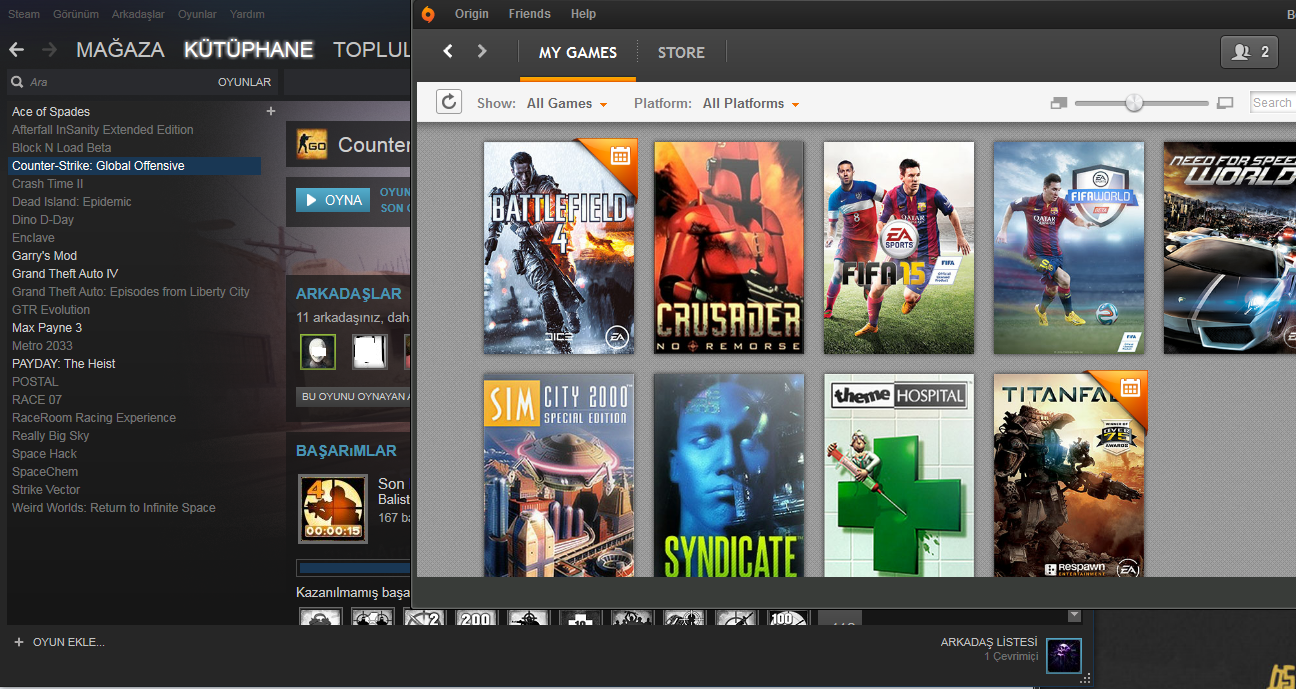Open the Görünüm menu in Steam
Viewport: 1296px width, 689px height.
pos(75,14)
